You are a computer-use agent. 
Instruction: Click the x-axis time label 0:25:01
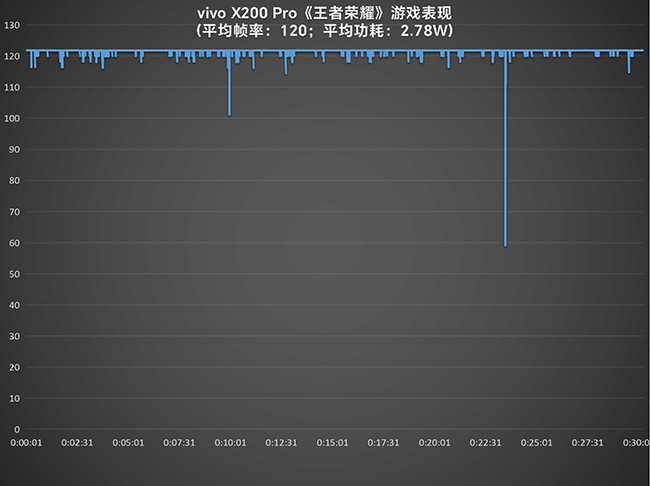[536, 443]
